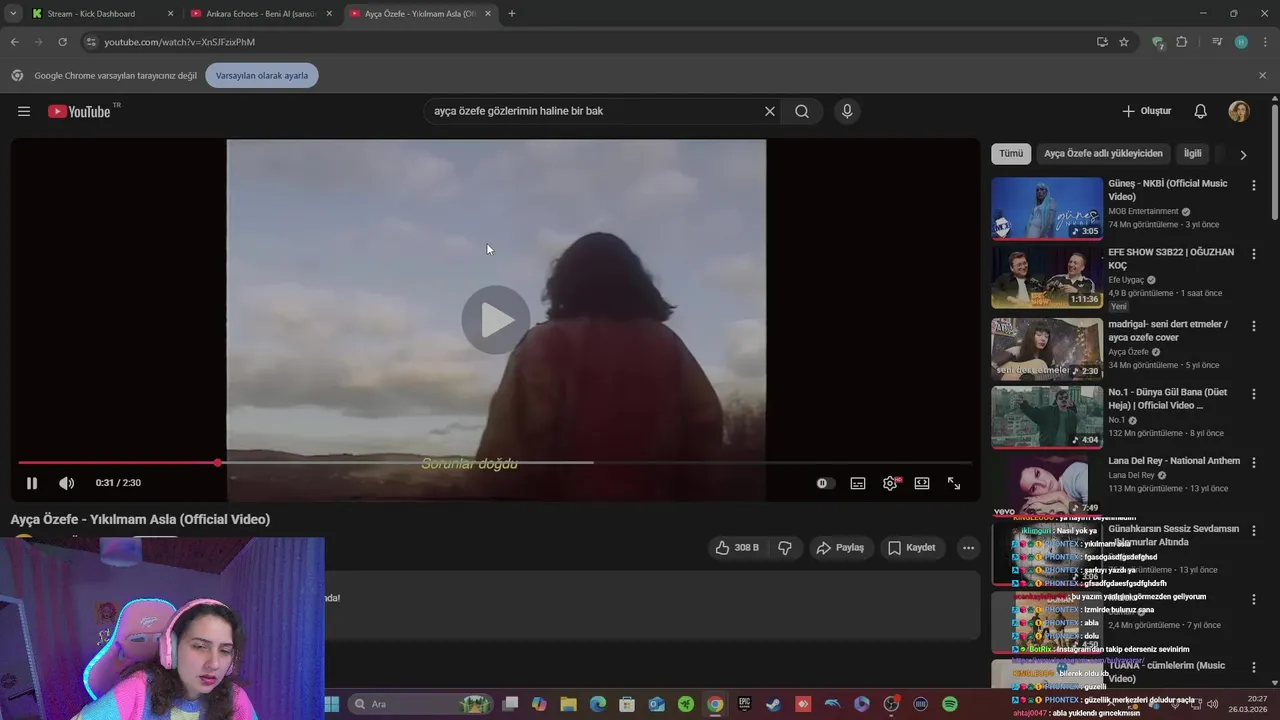Reload the page

62,42
